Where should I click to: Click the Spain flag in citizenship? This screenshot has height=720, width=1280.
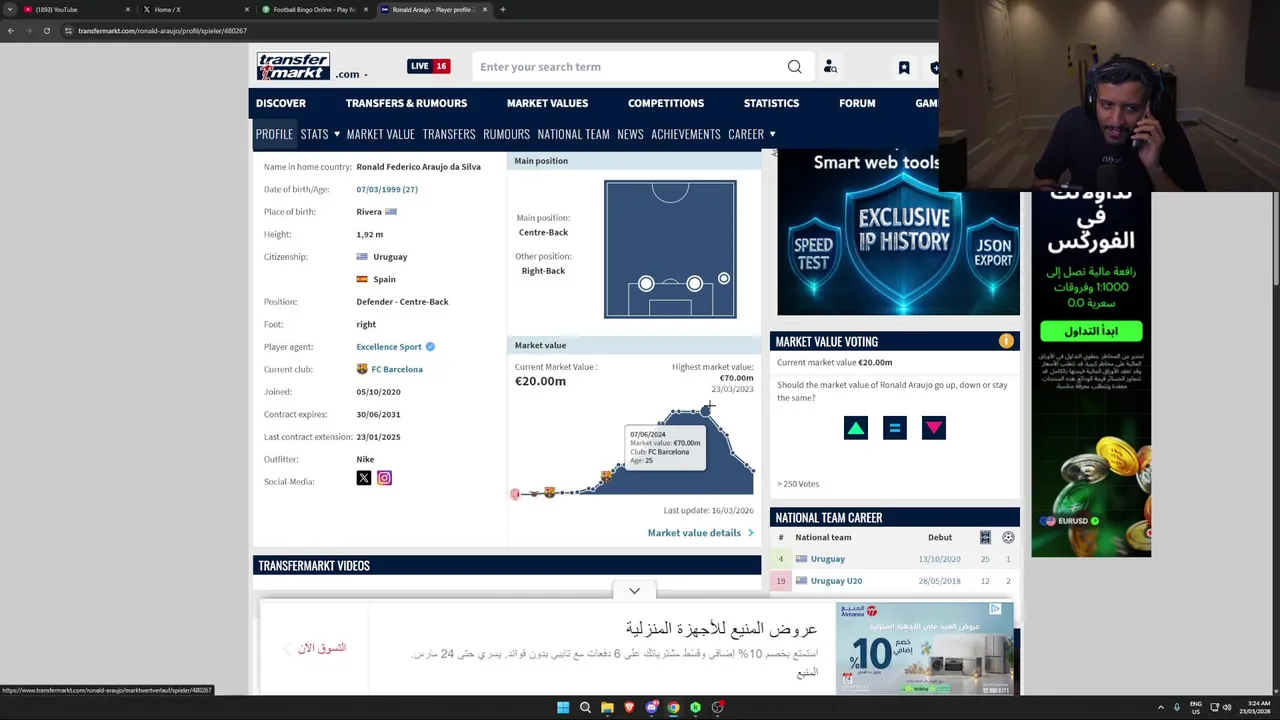pos(362,279)
